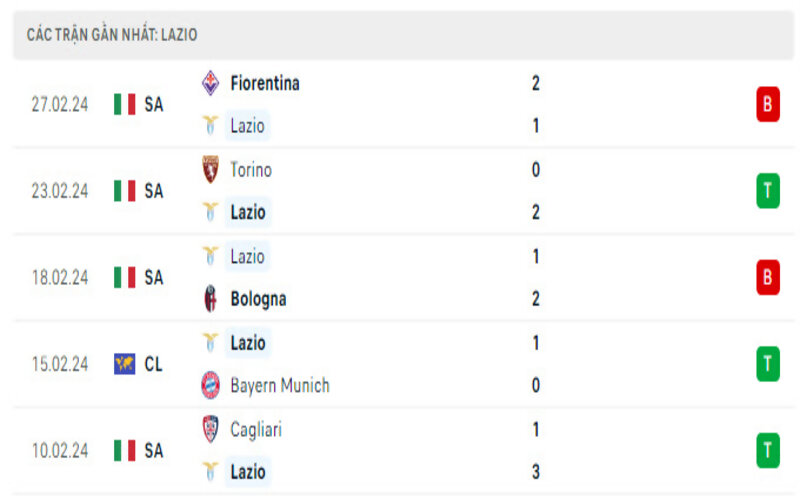Click the Cagliari club crest icon
Screen dimensions: 800x500
click(211, 429)
